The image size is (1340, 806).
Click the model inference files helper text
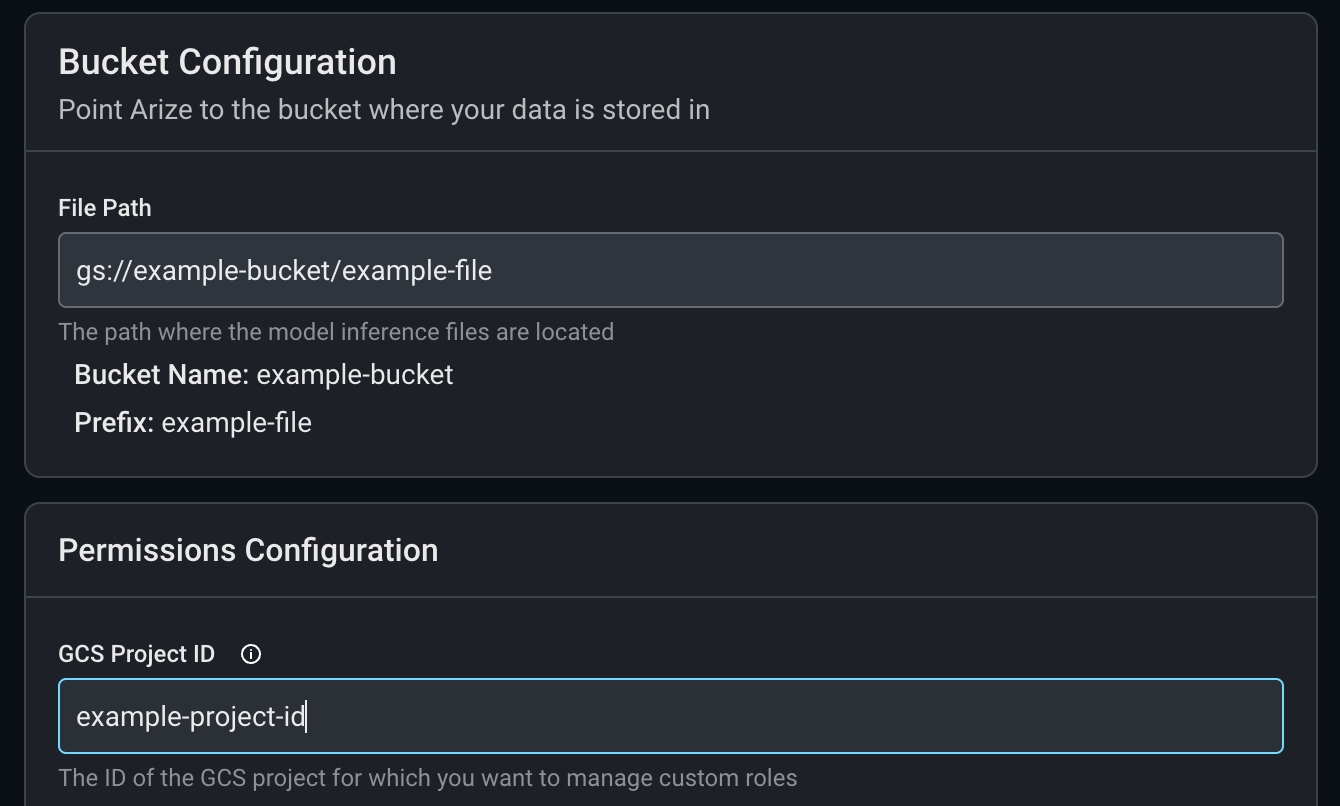point(336,332)
